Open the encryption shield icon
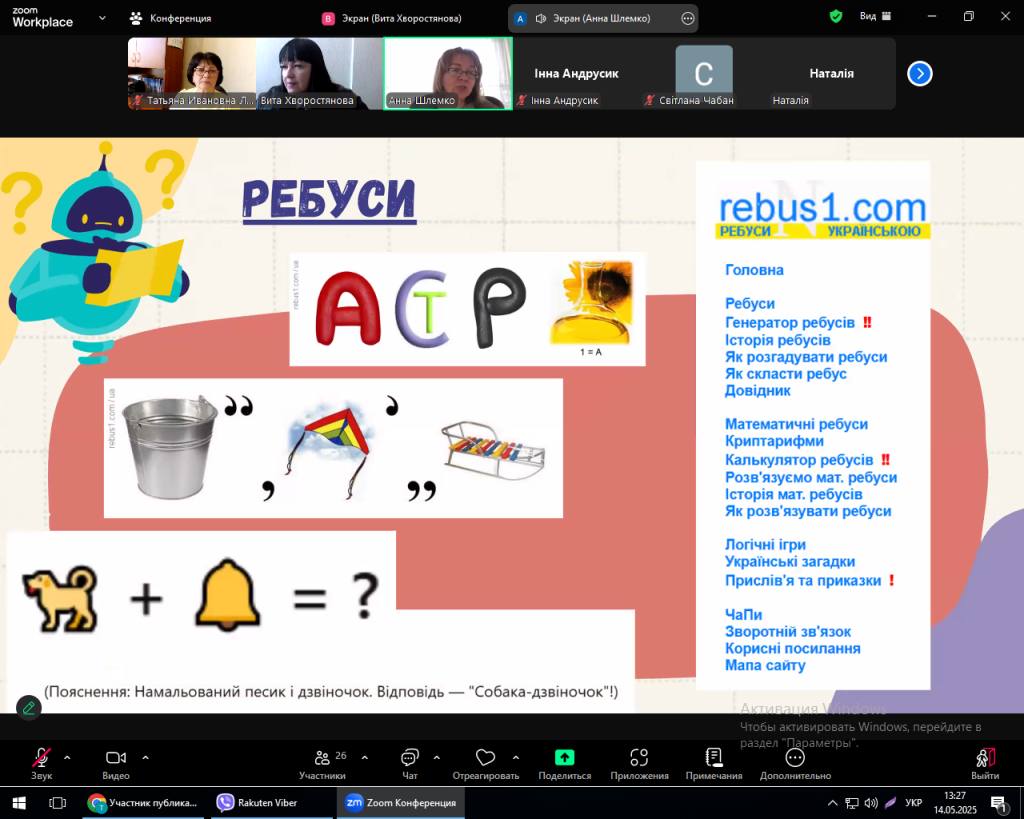Image resolution: width=1024 pixels, height=819 pixels. 836,16
